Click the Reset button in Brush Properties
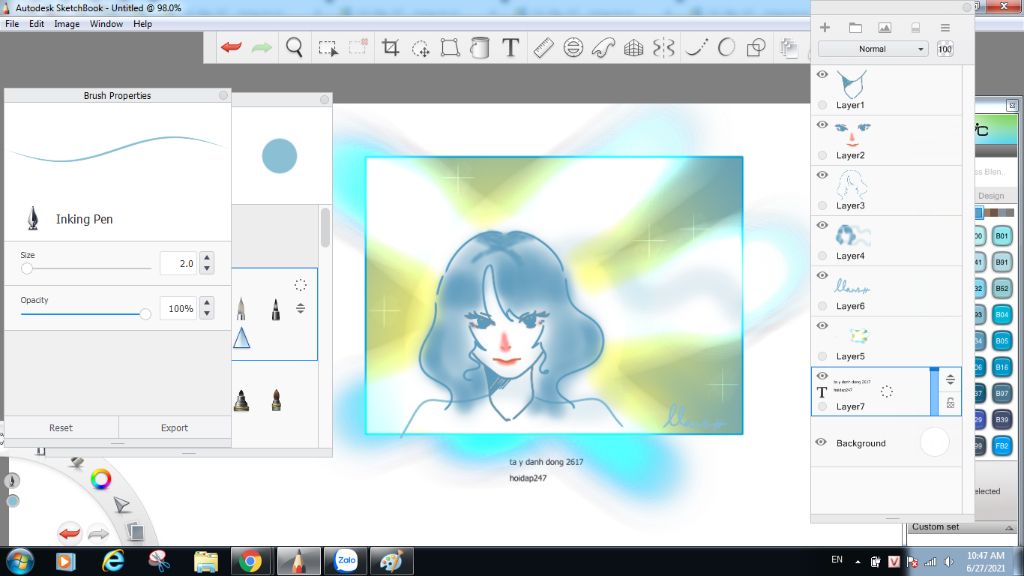Viewport: 1024px width, 576px height. click(x=61, y=428)
